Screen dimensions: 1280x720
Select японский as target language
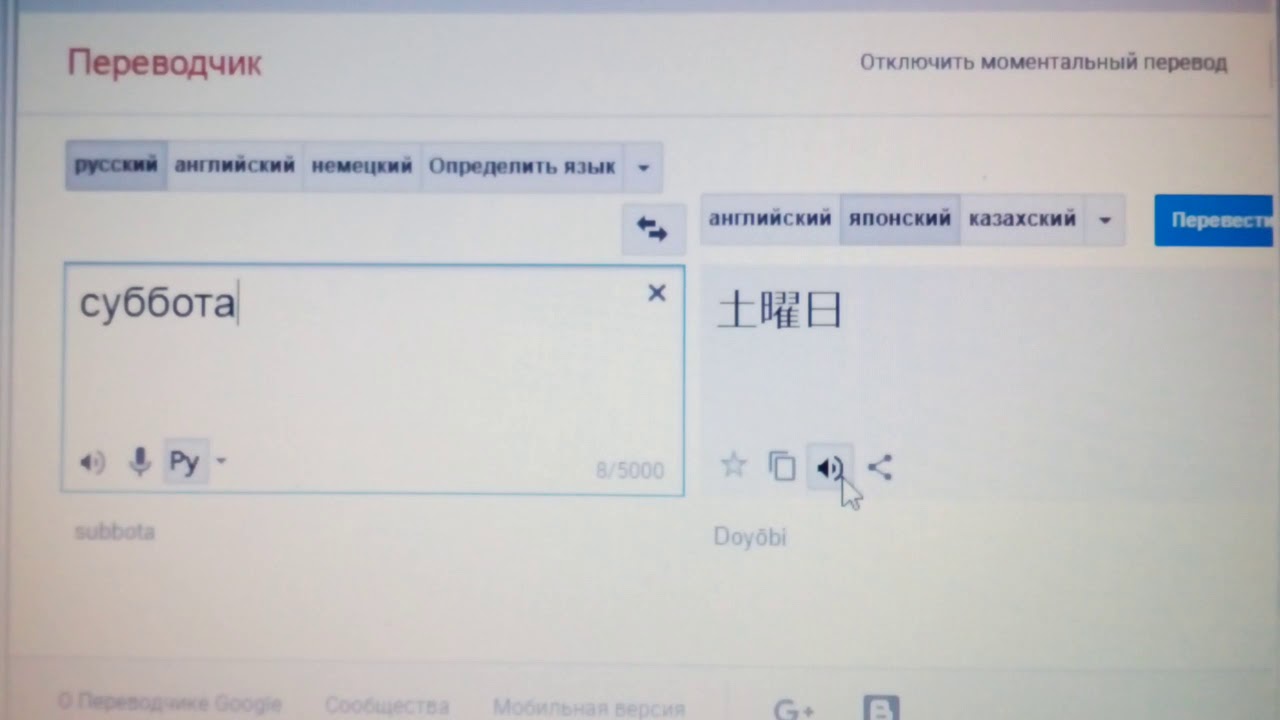(x=900, y=219)
